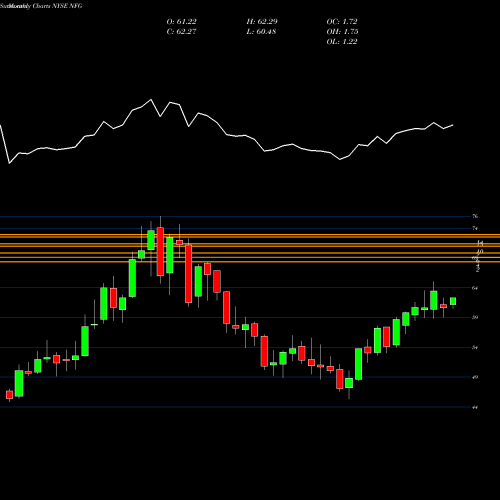Click the '74' price axis label
This screenshot has height=500, width=500.
click(x=475, y=228)
